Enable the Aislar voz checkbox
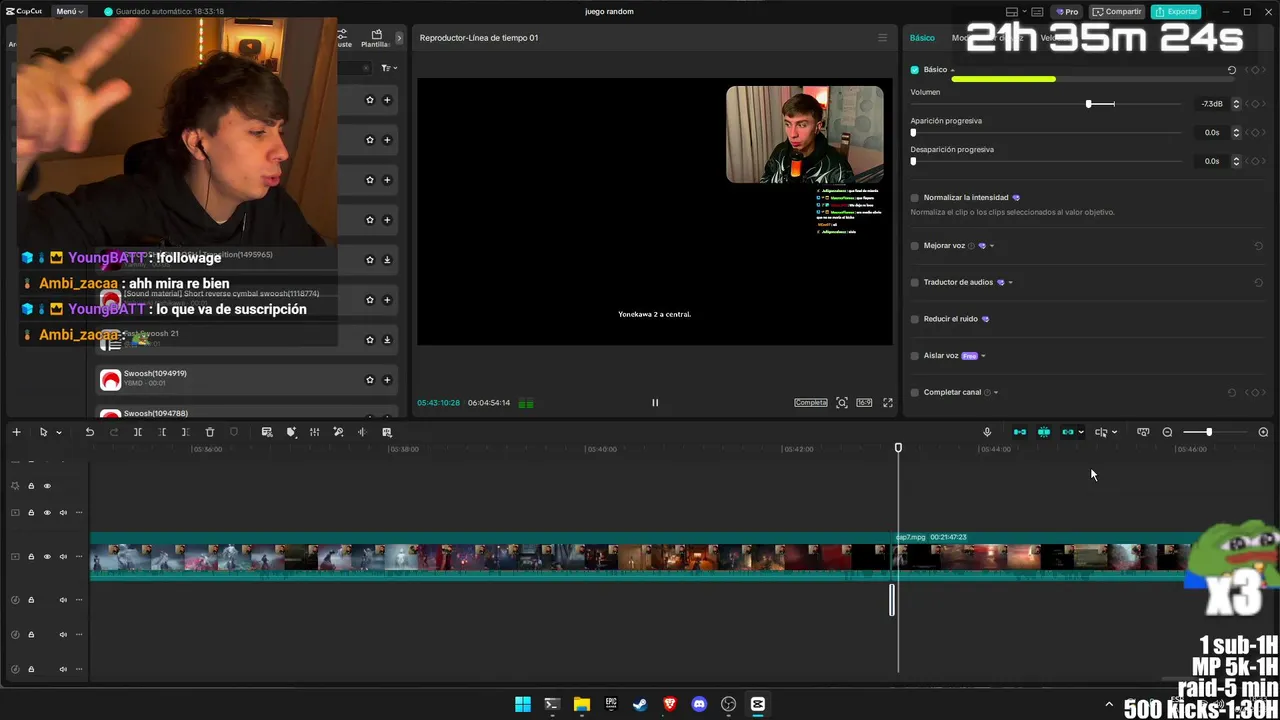Image resolution: width=1280 pixels, height=720 pixels. coord(914,356)
